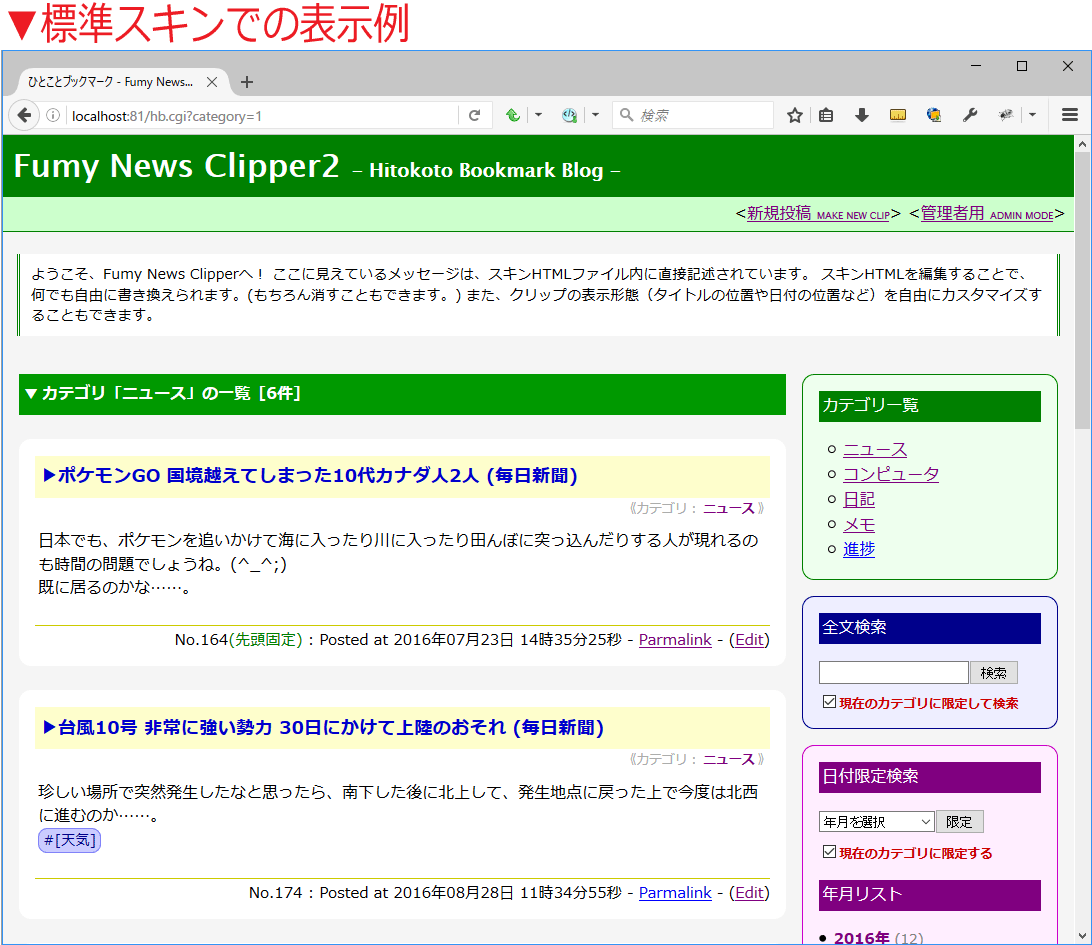Click the globe shield toolbar icon
1092x945 pixels.
pos(934,115)
